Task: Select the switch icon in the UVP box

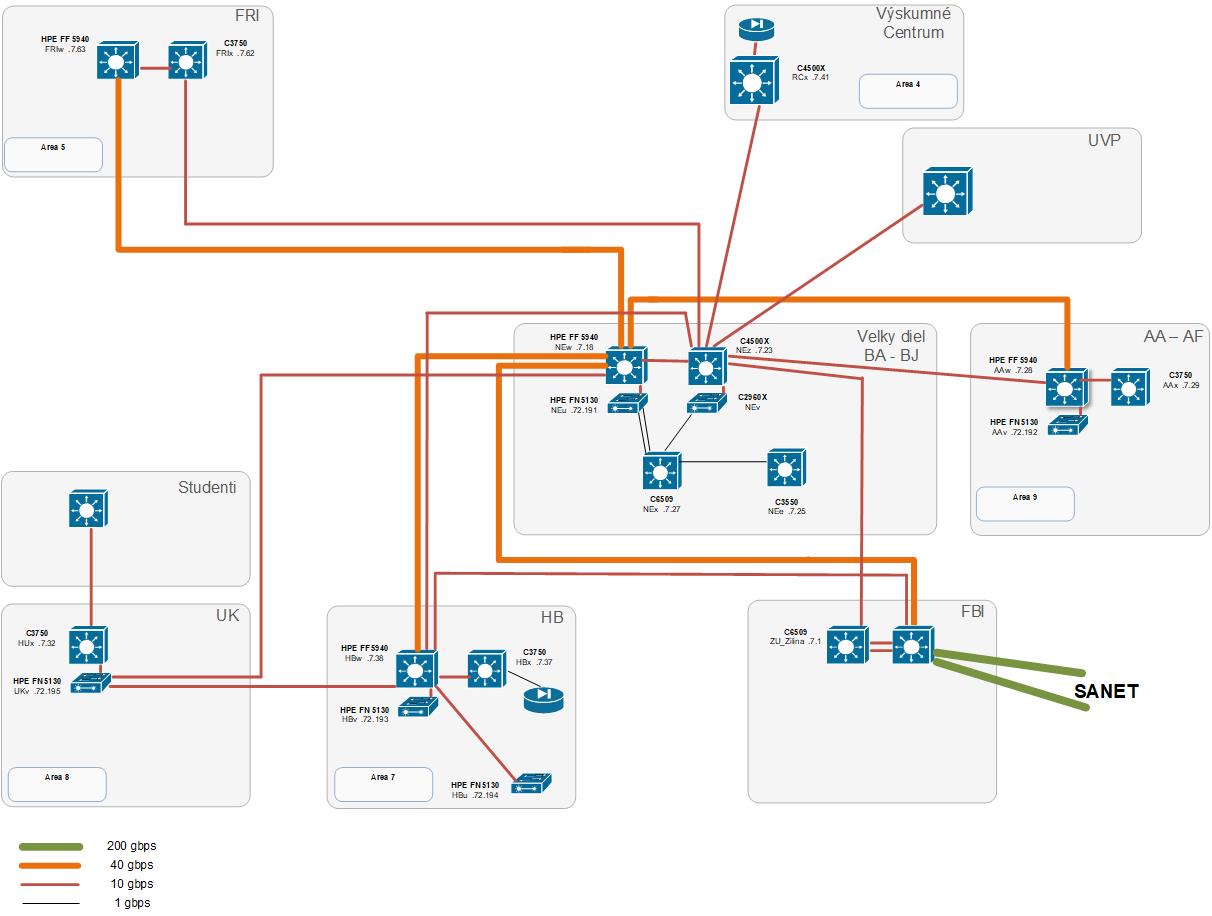Action: (945, 190)
